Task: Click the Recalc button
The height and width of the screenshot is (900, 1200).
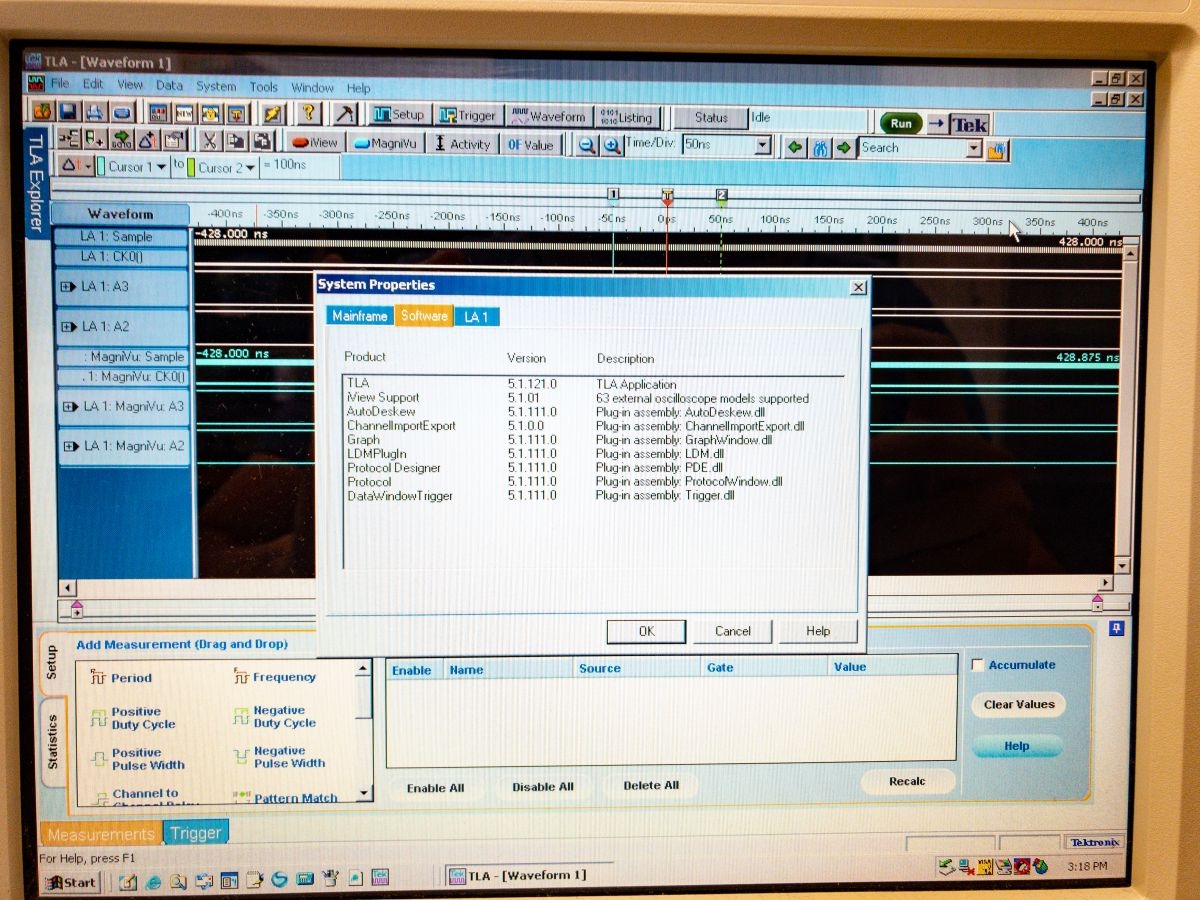Action: click(x=907, y=781)
